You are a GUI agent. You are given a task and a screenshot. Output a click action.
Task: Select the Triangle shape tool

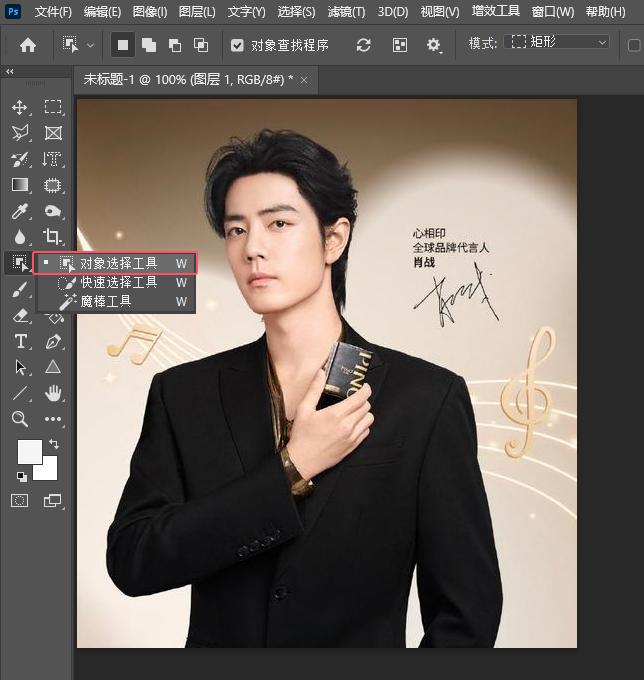[53, 367]
